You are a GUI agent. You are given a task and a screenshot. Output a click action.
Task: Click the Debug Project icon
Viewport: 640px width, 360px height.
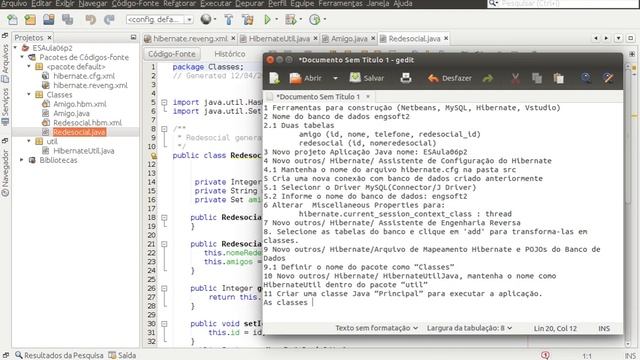click(291, 19)
